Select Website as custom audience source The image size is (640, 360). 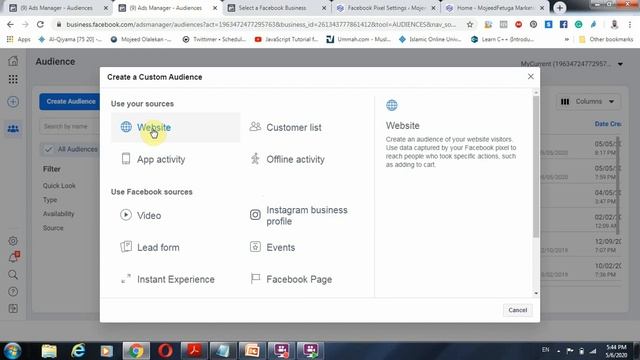[x=176, y=127]
